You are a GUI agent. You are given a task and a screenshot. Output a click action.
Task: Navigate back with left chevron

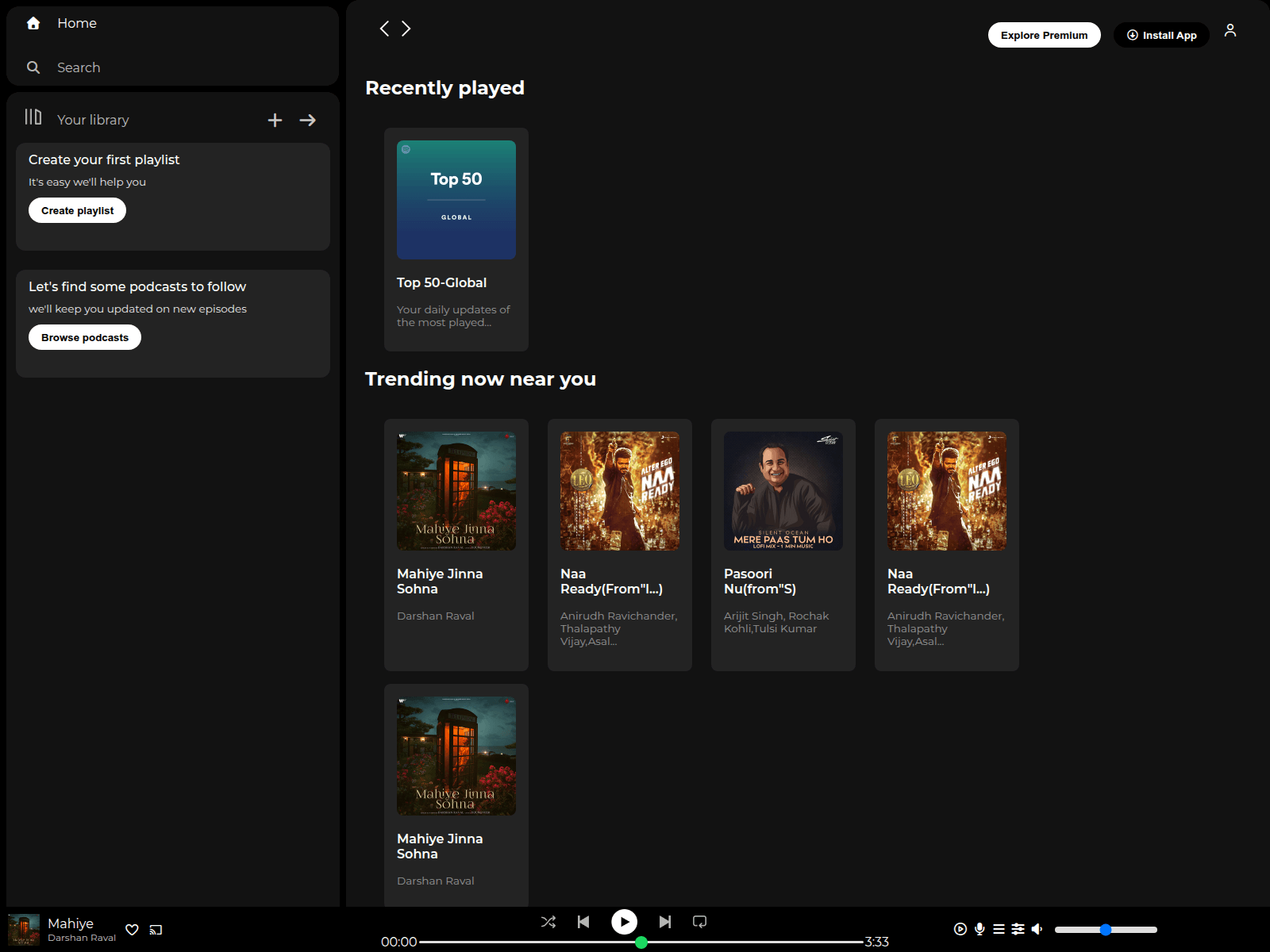[x=384, y=29]
